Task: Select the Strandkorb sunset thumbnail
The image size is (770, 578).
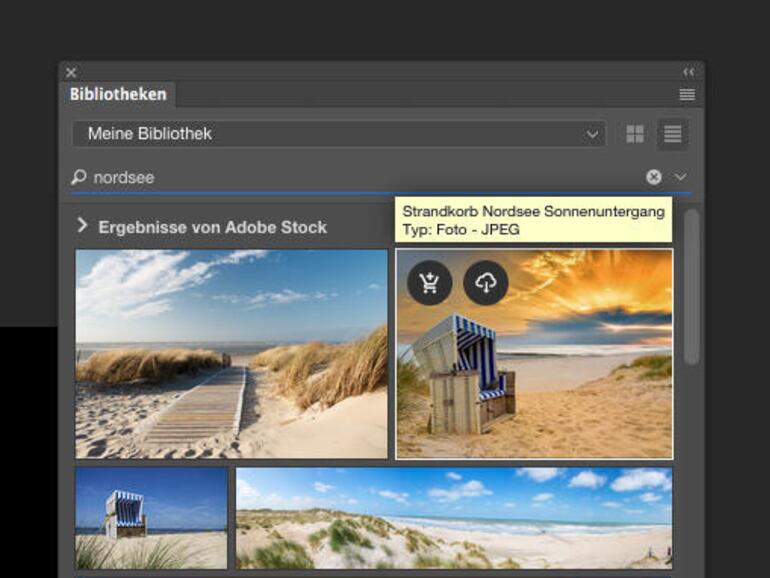Action: tap(534, 354)
